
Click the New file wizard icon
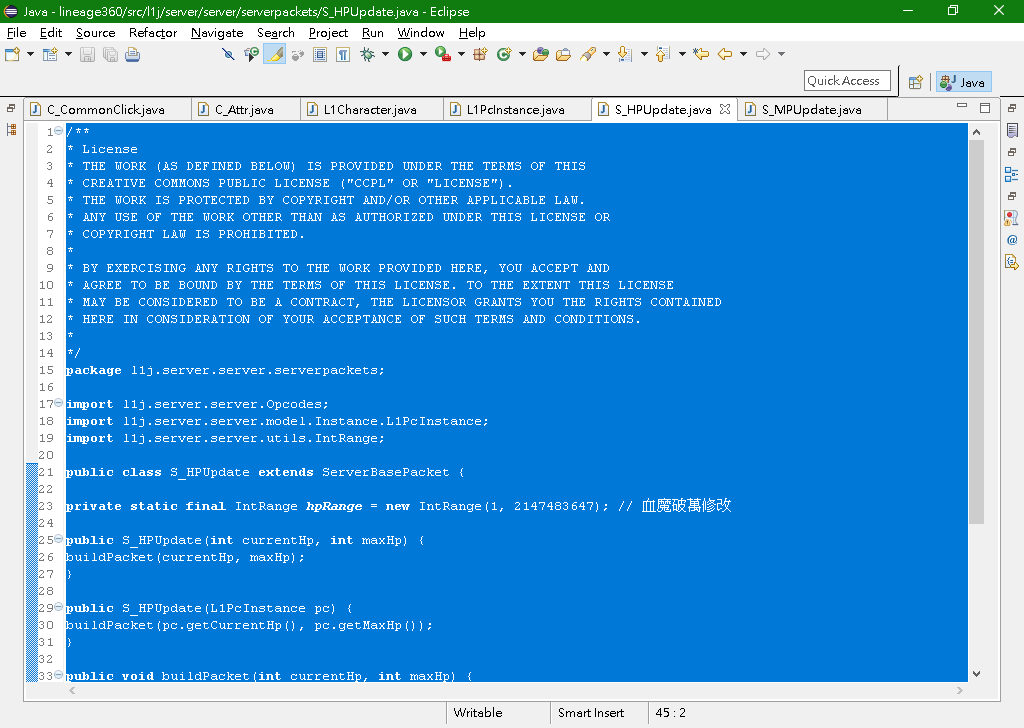12,55
